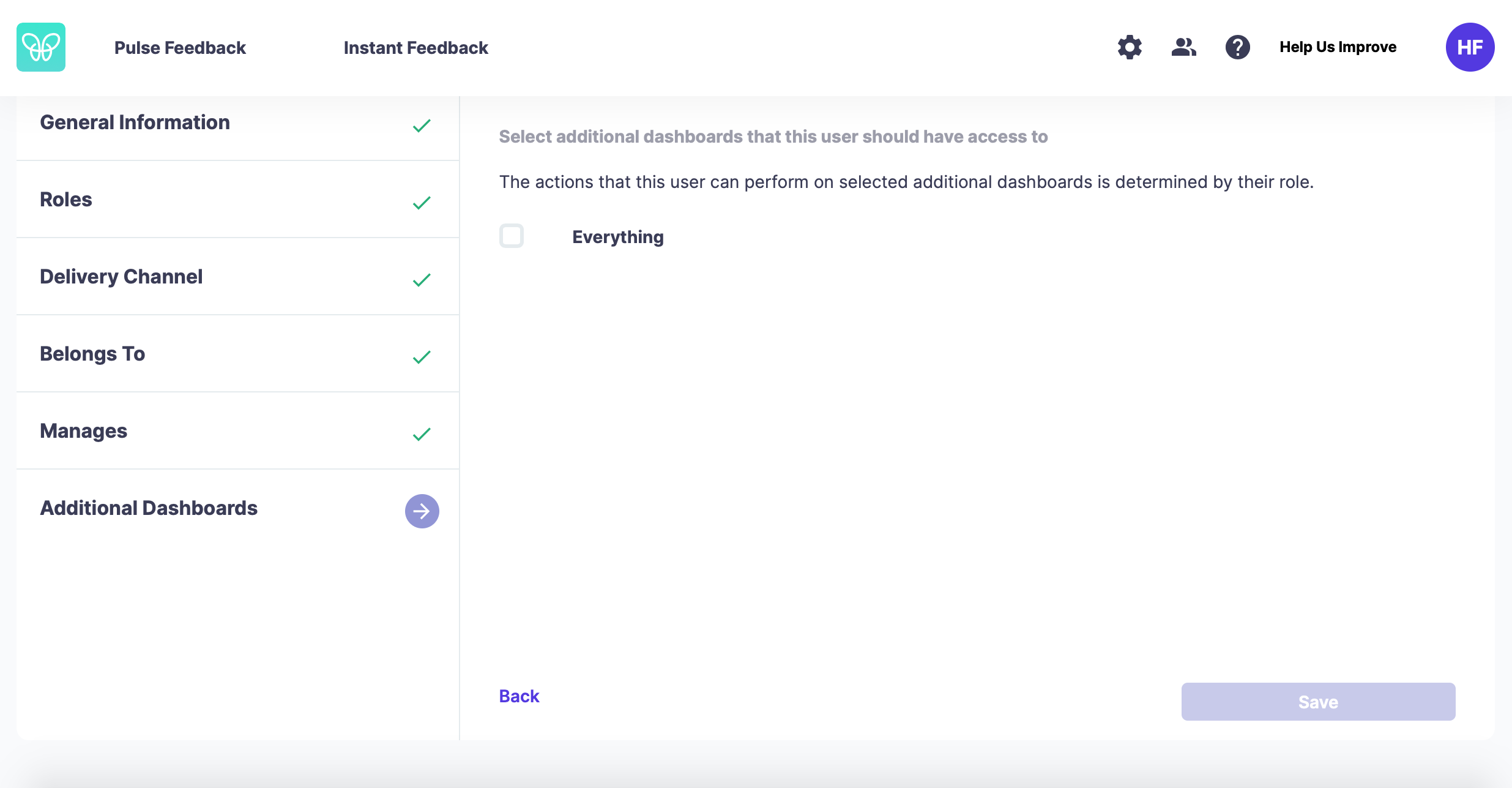Click the Additional Dashboards arrow icon
The image size is (1512, 788).
click(x=422, y=511)
